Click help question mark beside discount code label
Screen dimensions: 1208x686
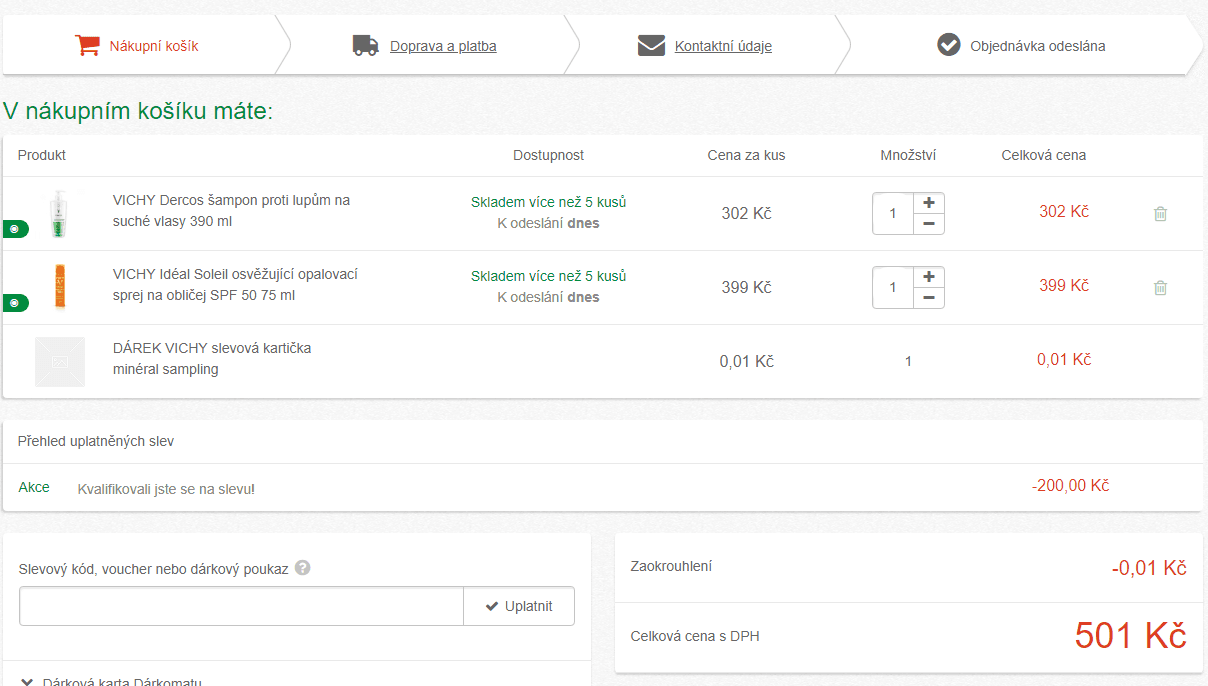pyautogui.click(x=303, y=567)
